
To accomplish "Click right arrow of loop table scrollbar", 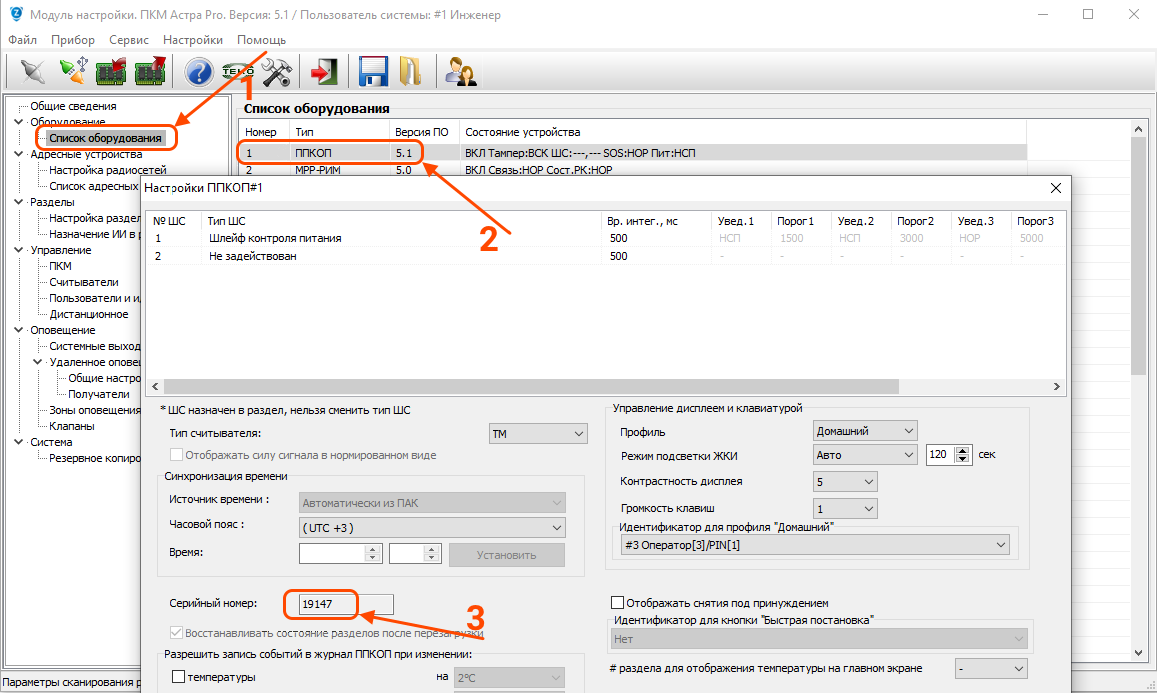I will click(x=1057, y=387).
